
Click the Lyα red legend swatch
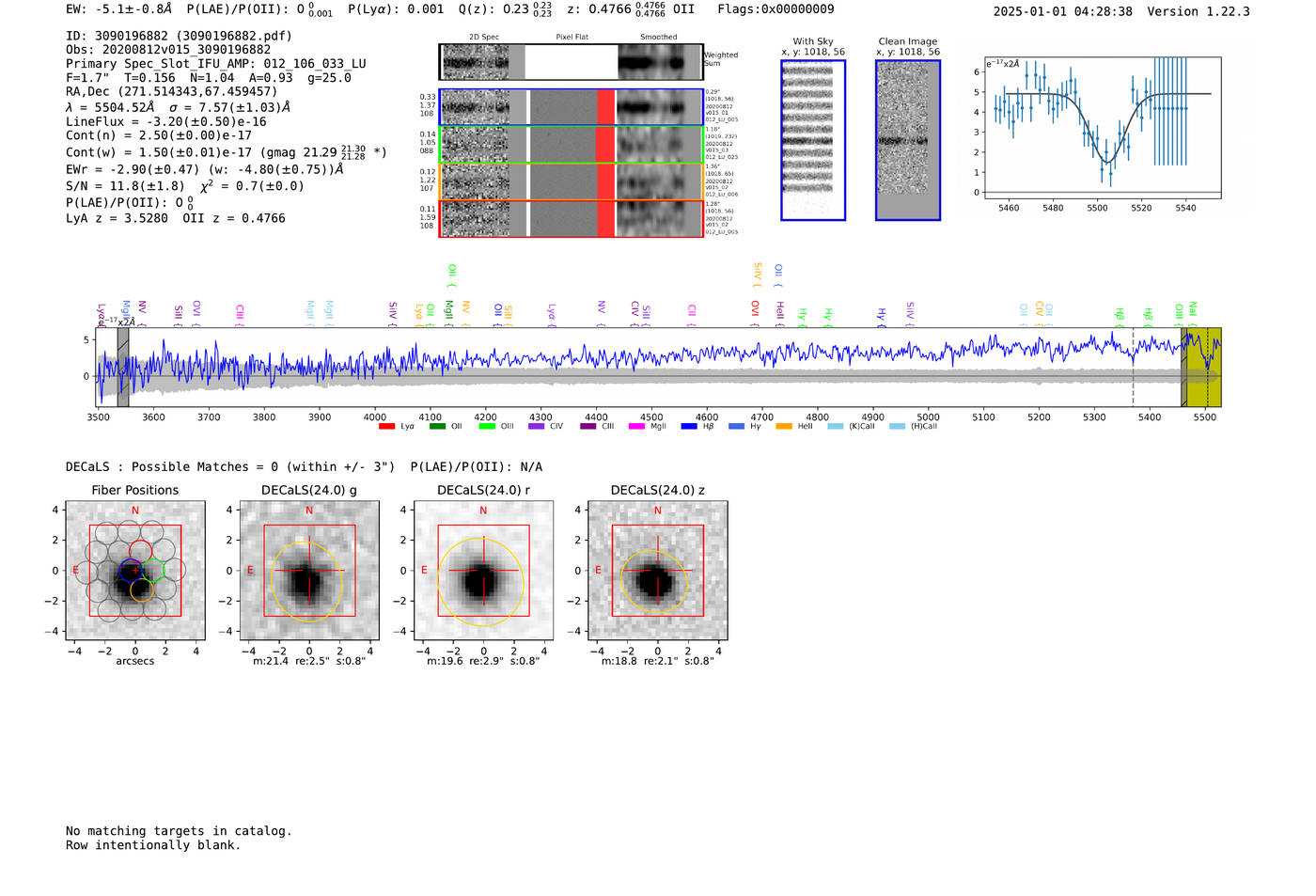click(386, 427)
